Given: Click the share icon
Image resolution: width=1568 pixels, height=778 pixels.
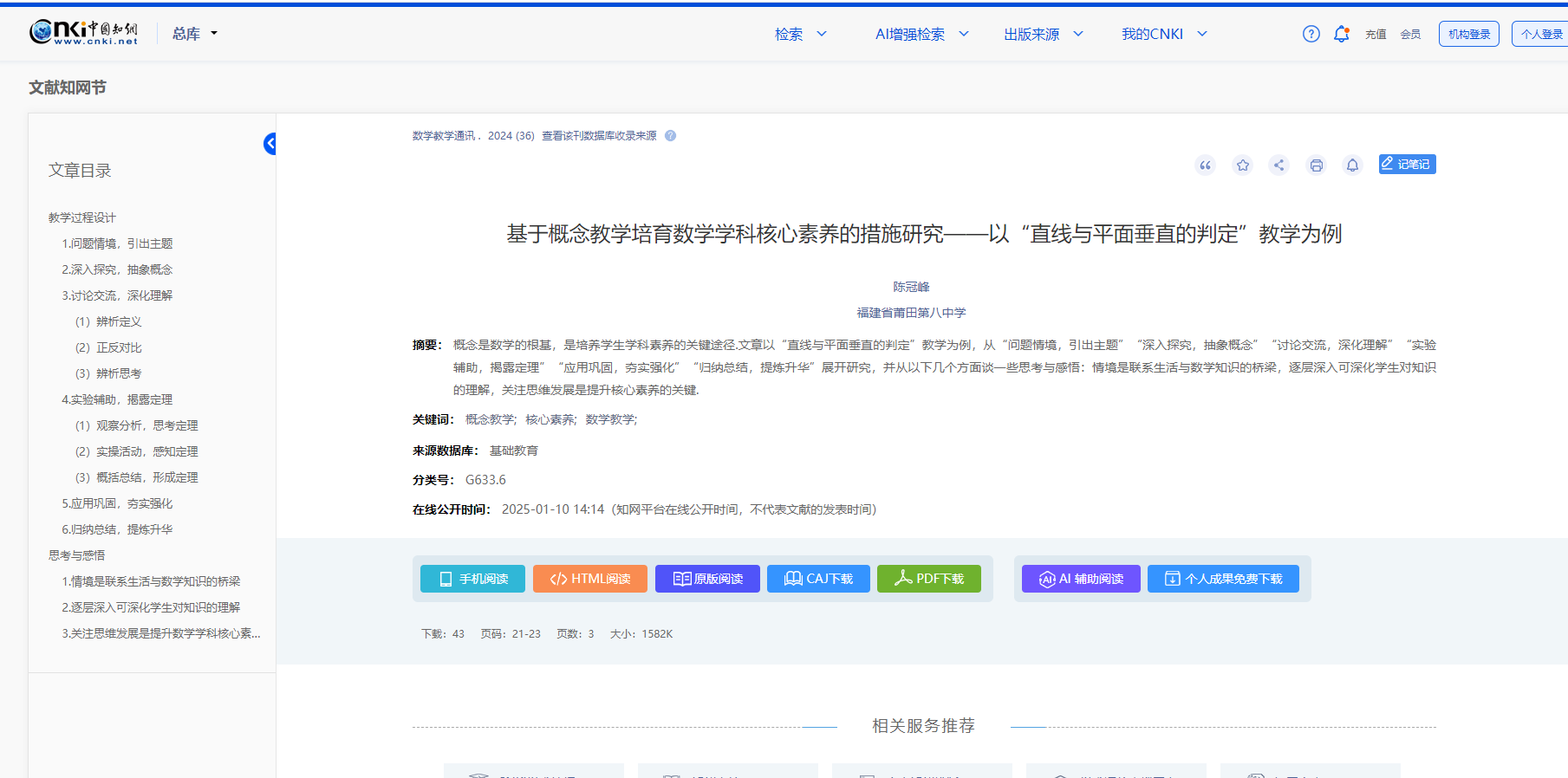Looking at the screenshot, I should coord(1279,165).
